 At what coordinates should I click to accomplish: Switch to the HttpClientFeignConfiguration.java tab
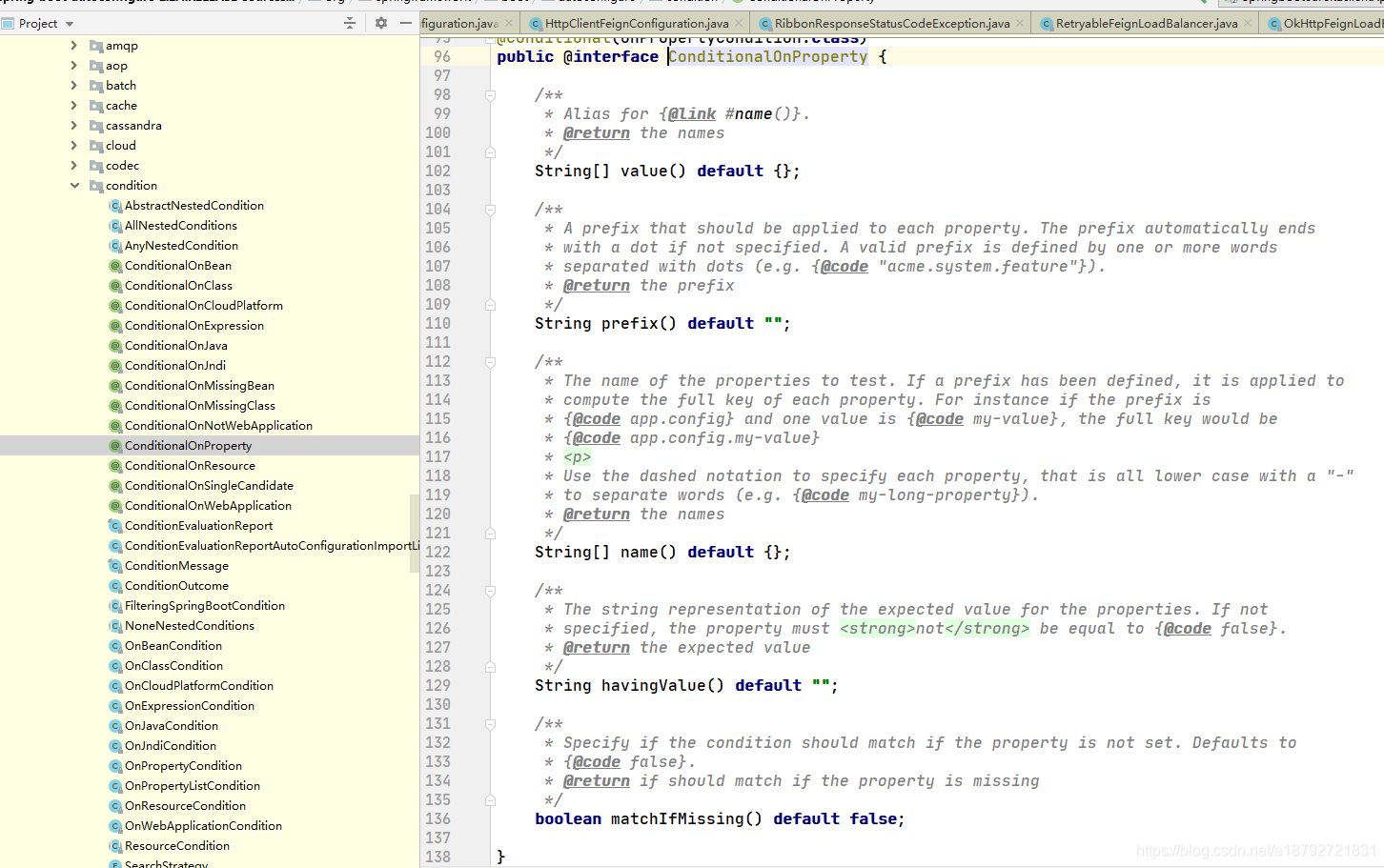[636, 24]
